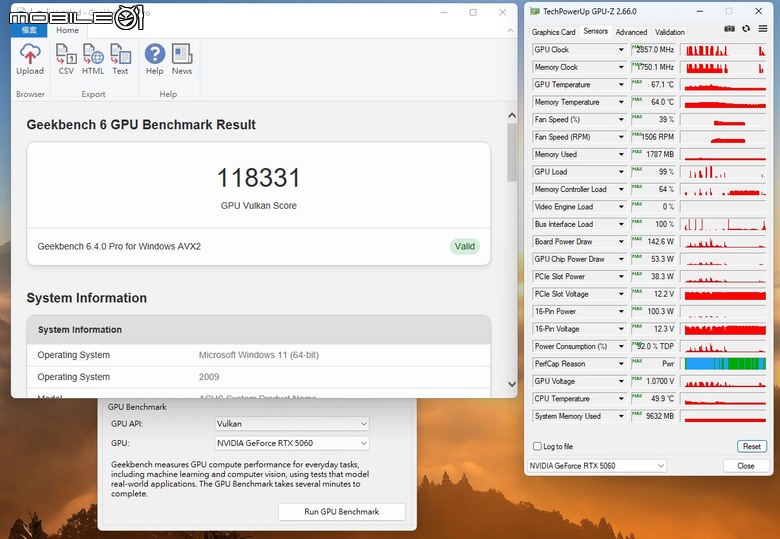Select the Sensors tab in GPU-Z

click(x=595, y=31)
